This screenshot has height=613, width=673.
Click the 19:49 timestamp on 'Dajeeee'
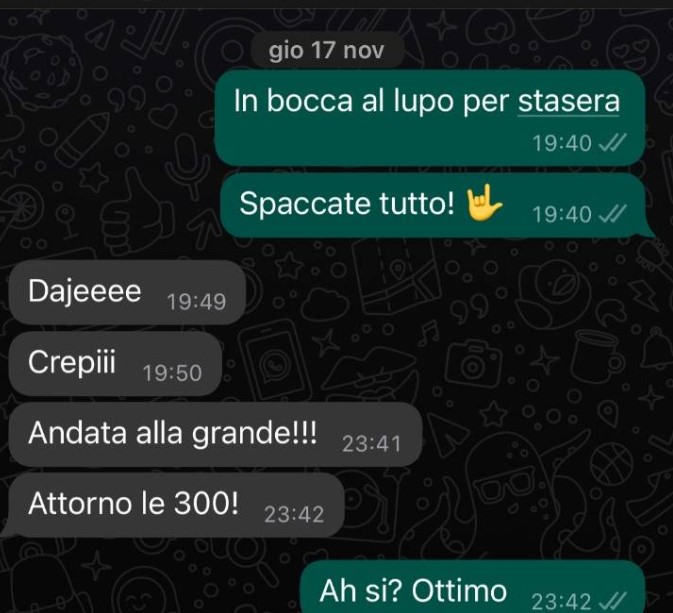point(196,302)
